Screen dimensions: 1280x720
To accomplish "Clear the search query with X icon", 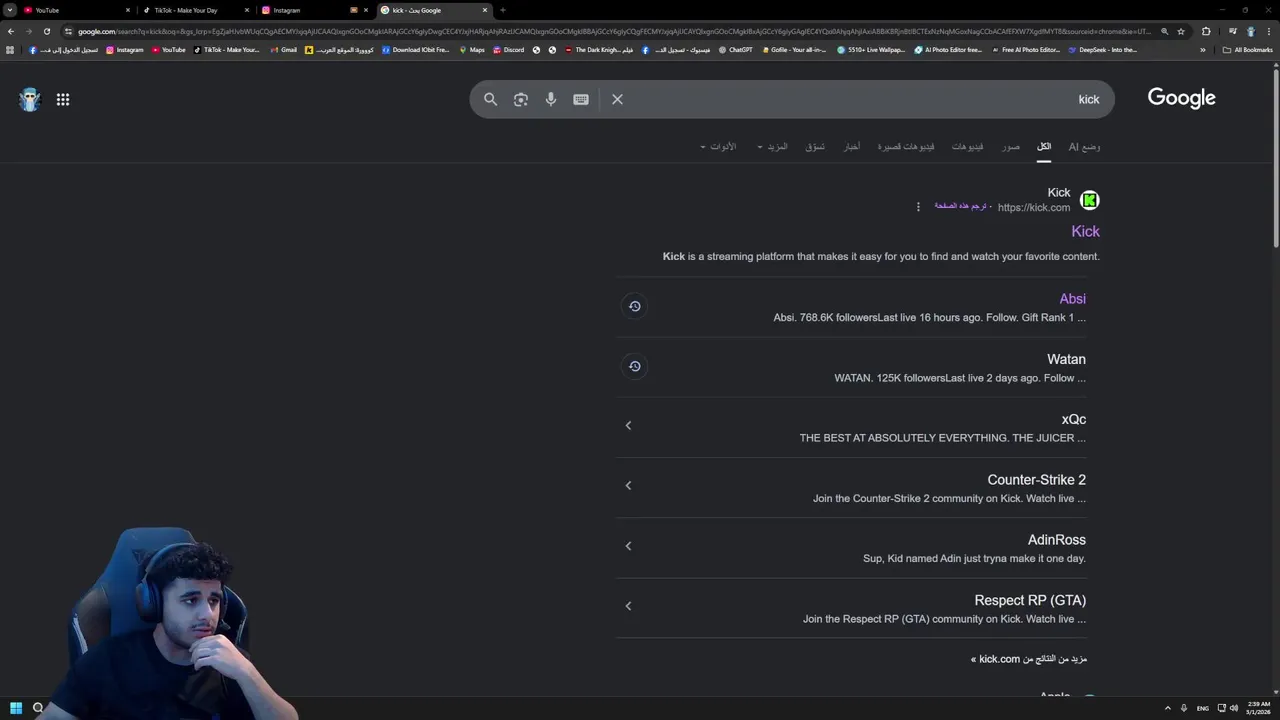I will point(617,99).
